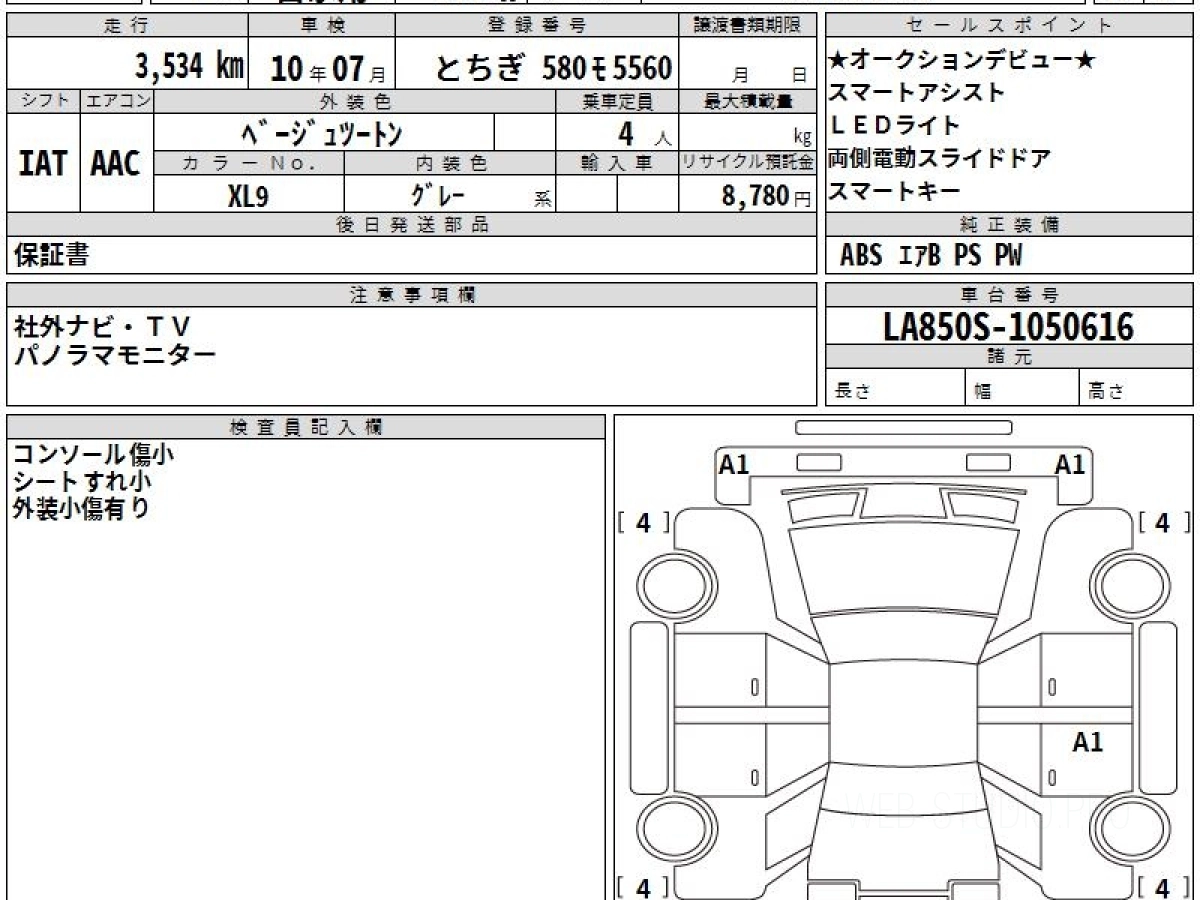The width and height of the screenshot is (1200, 900).
Task: Click the カラーNo. header cell
Action: tap(249, 163)
